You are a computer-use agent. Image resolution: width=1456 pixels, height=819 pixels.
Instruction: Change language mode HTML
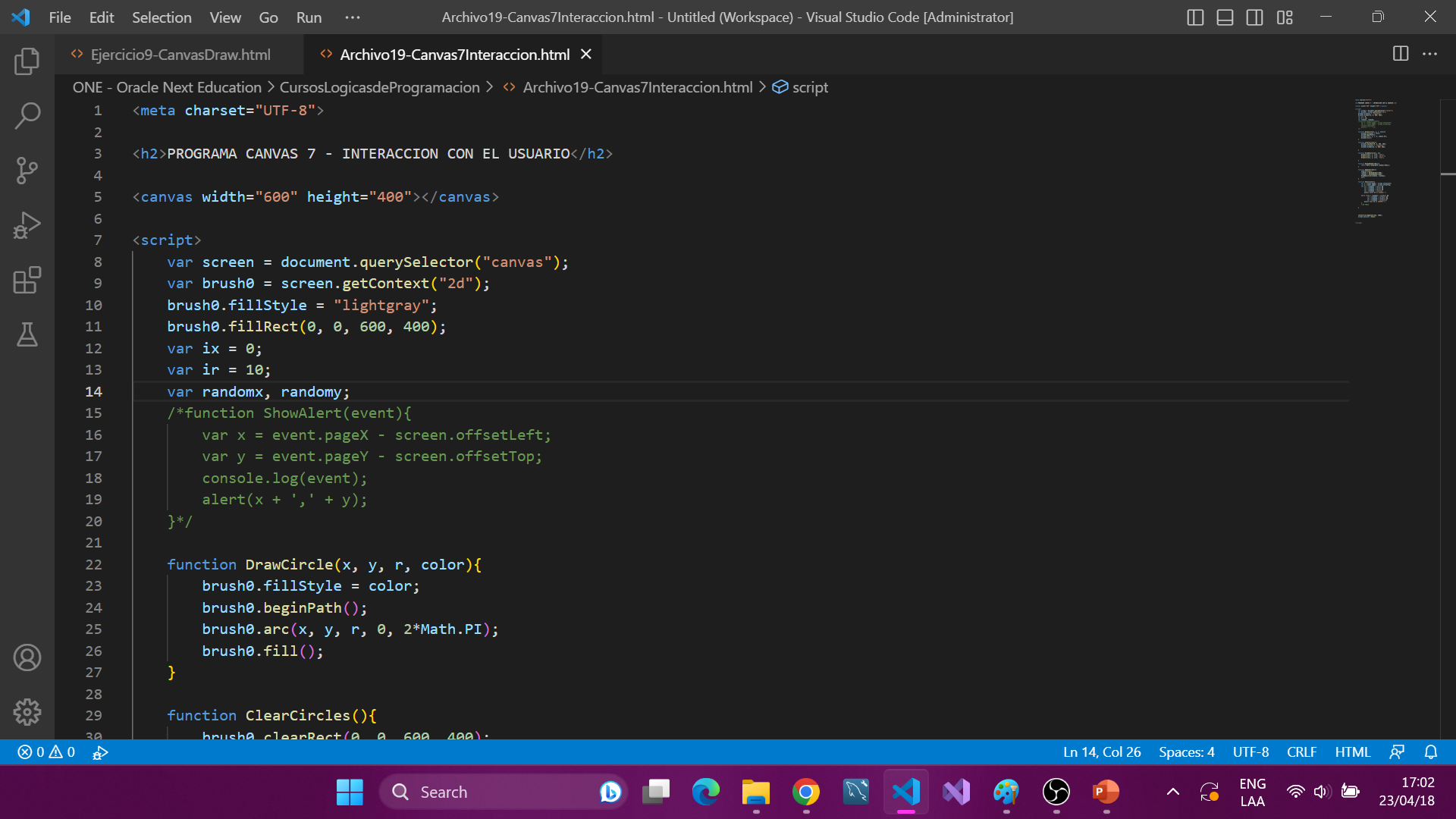pos(1352,752)
